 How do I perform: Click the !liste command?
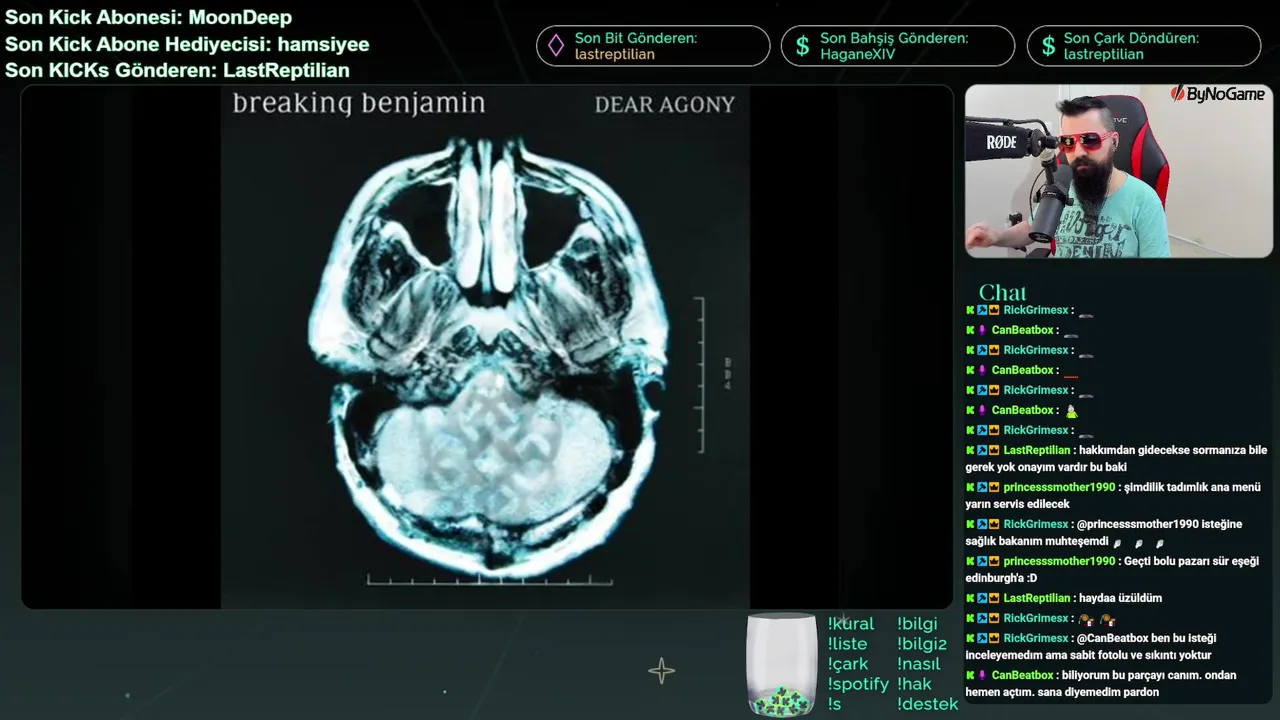847,643
